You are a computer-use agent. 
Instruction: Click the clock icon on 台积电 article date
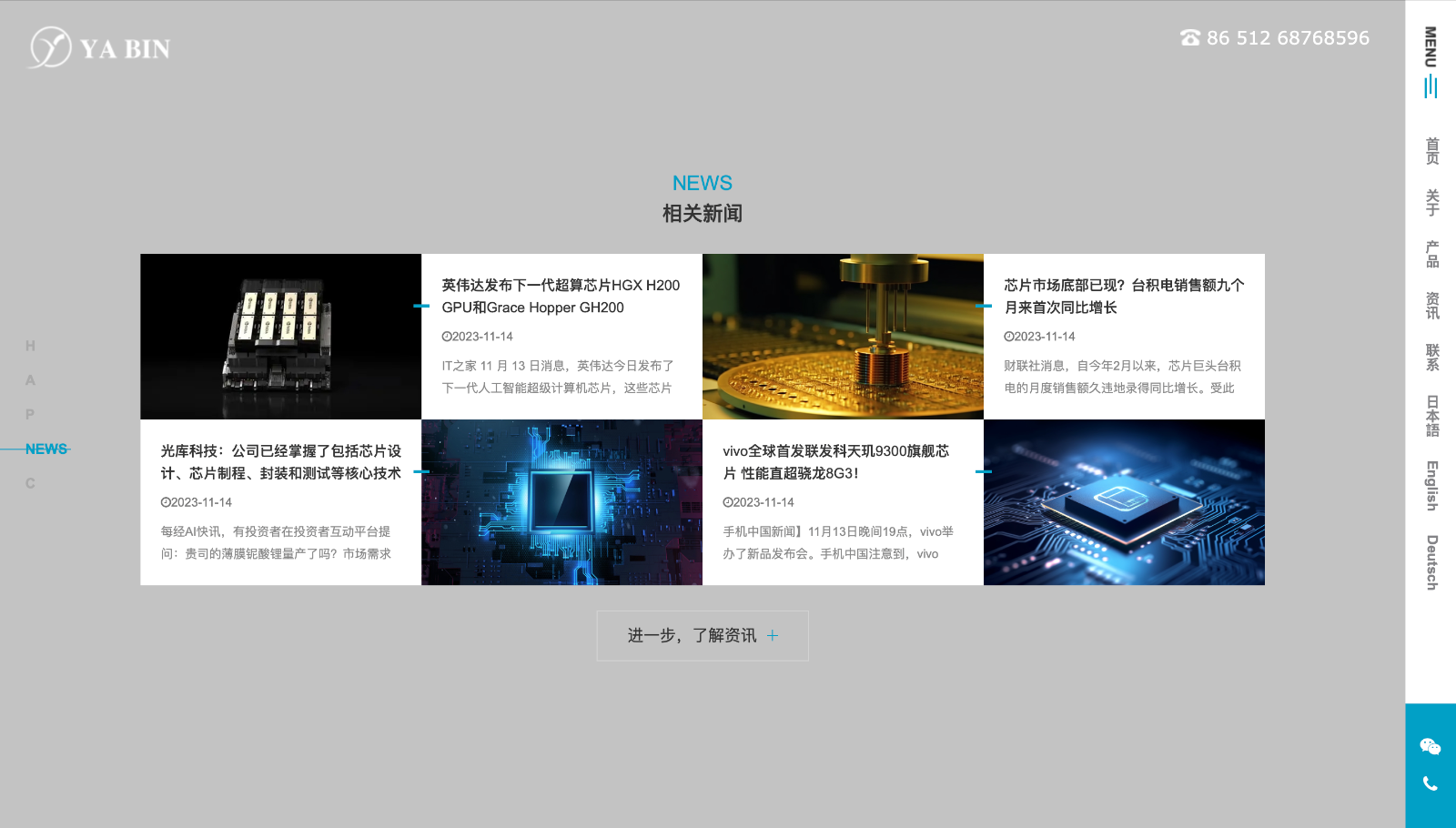(1009, 337)
